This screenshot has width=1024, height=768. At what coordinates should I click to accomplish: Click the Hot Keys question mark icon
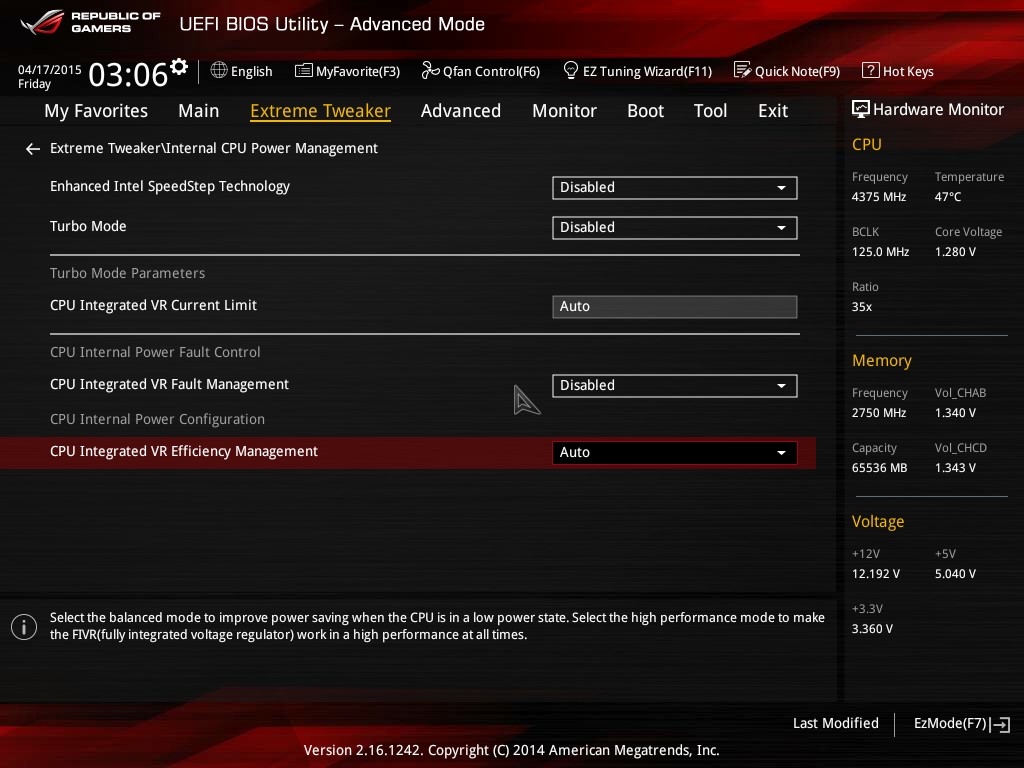click(x=871, y=70)
